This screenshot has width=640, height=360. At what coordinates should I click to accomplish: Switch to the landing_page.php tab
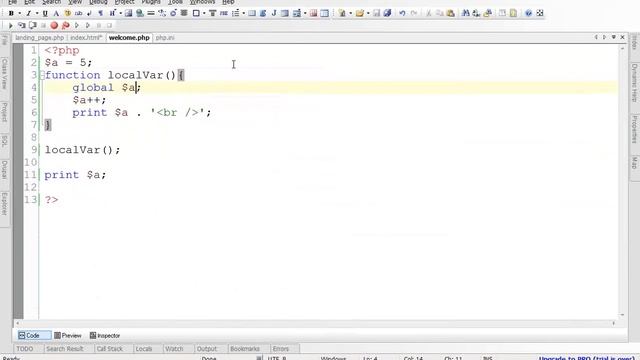pos(40,38)
